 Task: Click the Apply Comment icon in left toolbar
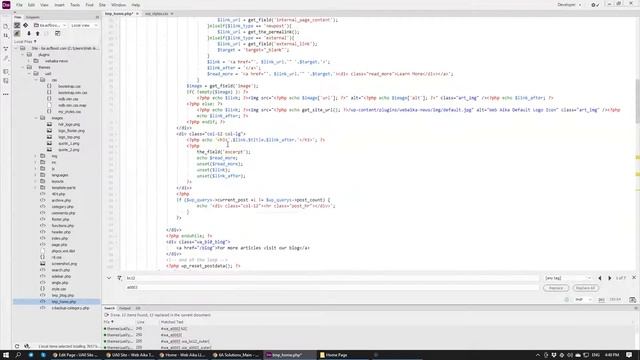(6, 71)
